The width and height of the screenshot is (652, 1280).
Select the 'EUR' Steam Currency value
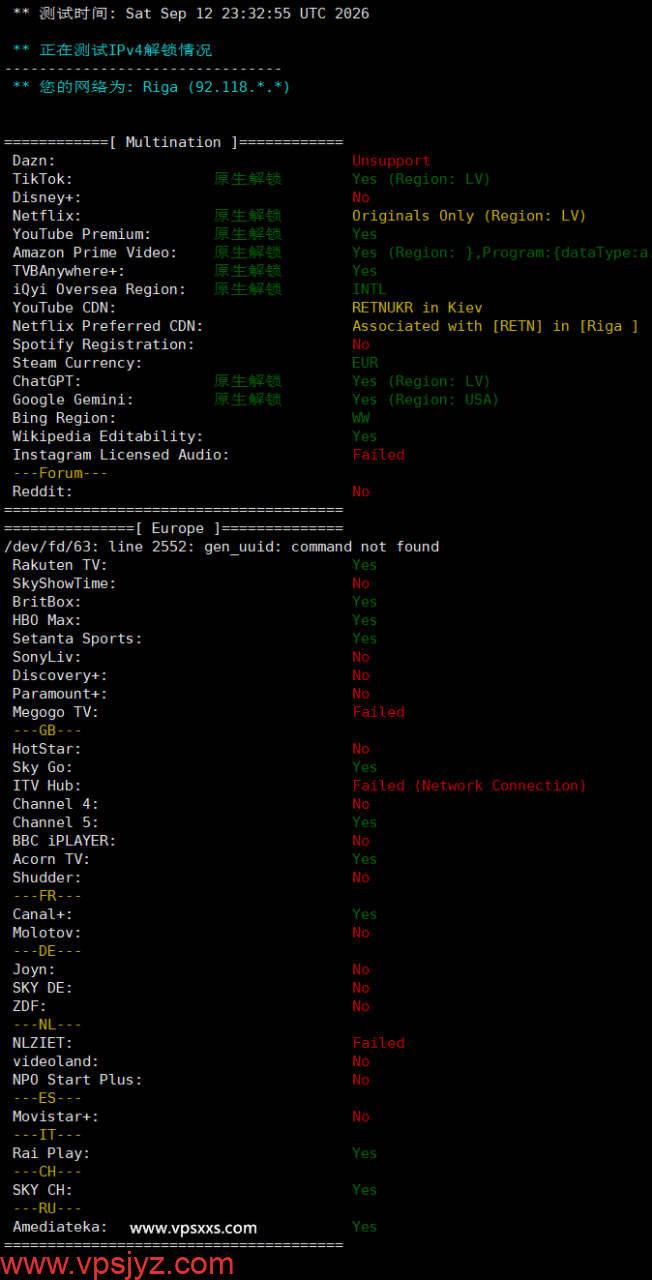pyautogui.click(x=365, y=363)
